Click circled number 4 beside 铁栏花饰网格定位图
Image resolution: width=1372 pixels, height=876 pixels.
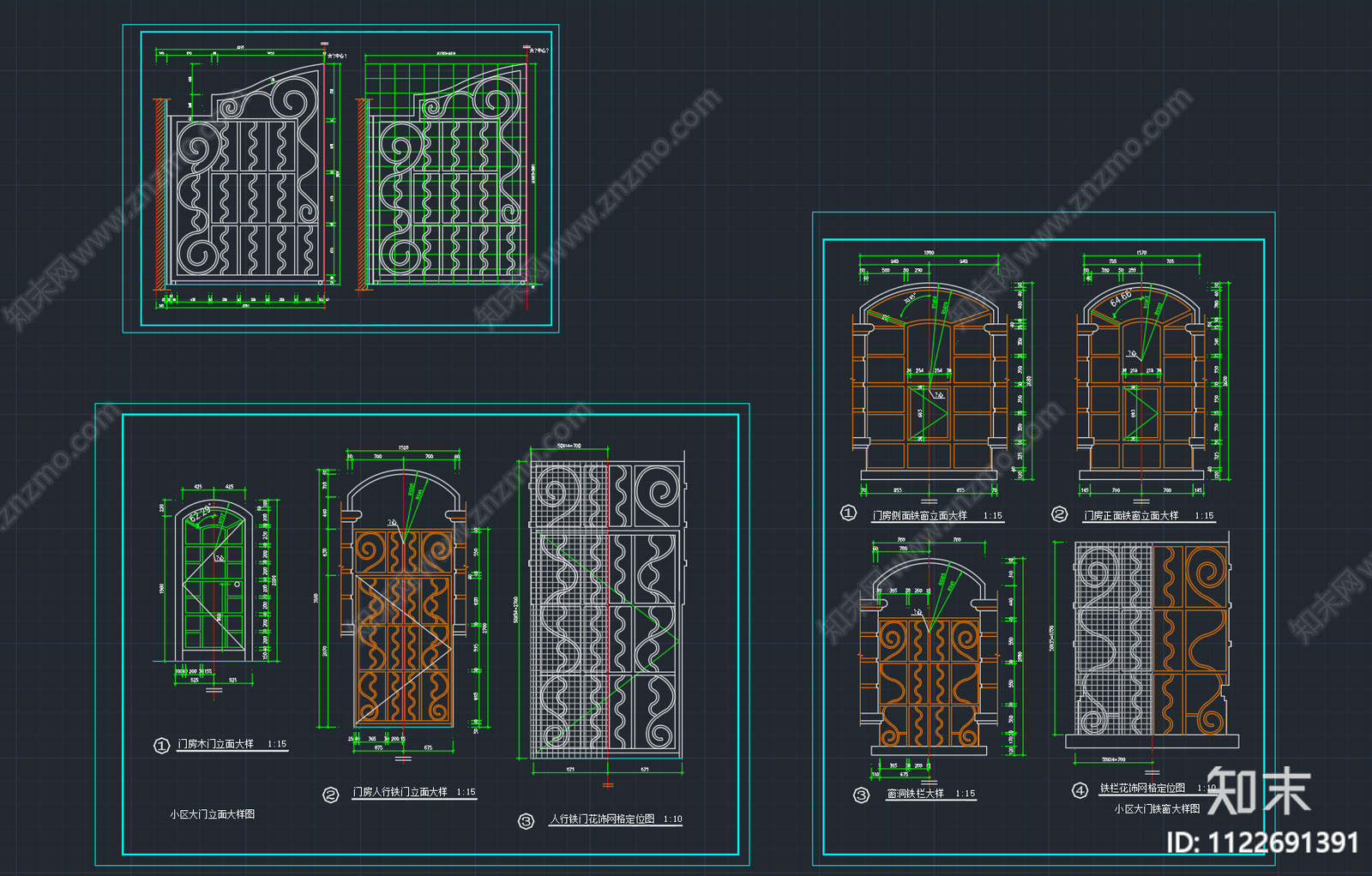(1080, 789)
